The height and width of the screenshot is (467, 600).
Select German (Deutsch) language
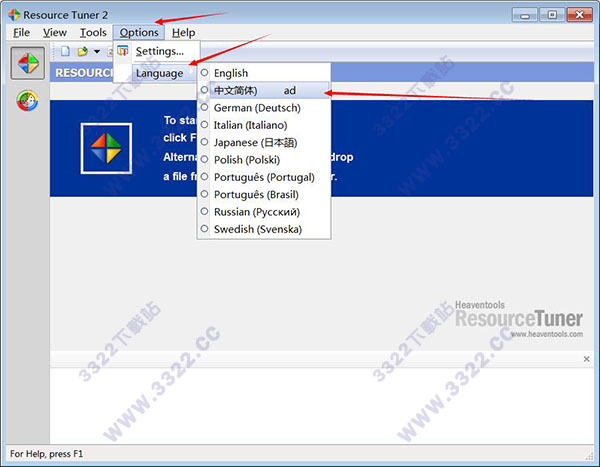pos(264,108)
